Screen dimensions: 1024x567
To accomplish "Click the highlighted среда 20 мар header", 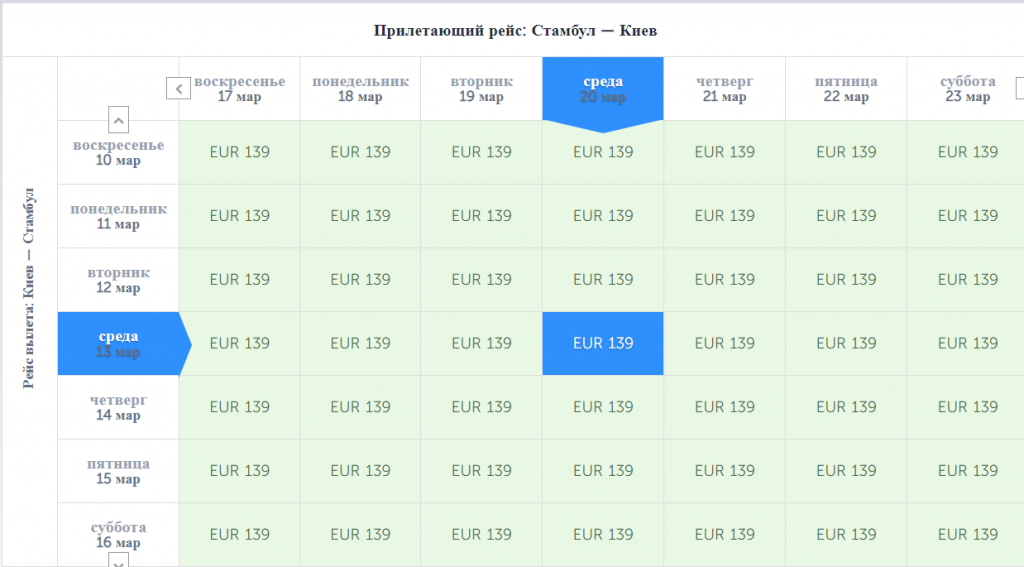I will 603,89.
